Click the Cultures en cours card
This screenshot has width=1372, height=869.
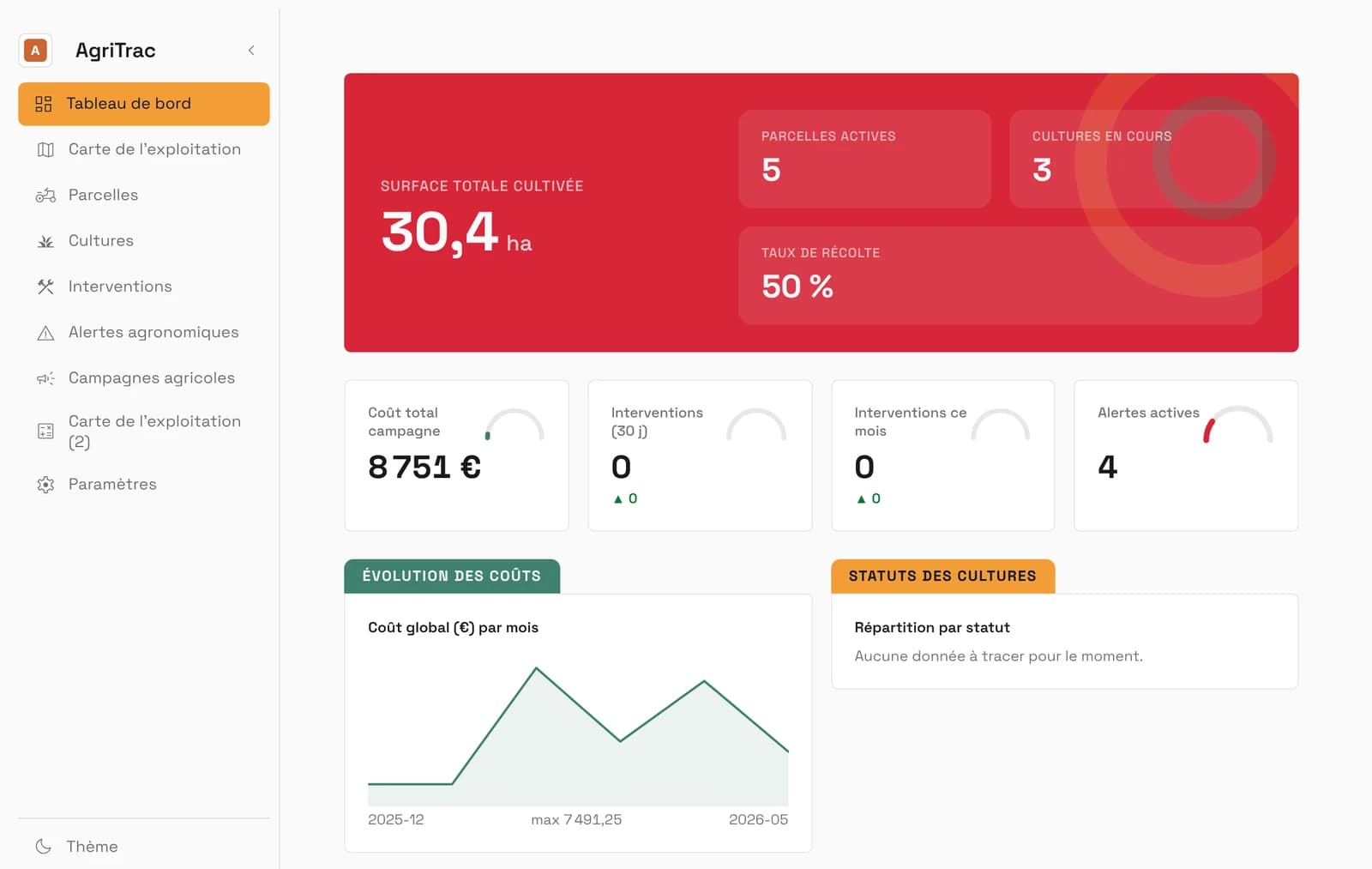pos(1135,159)
